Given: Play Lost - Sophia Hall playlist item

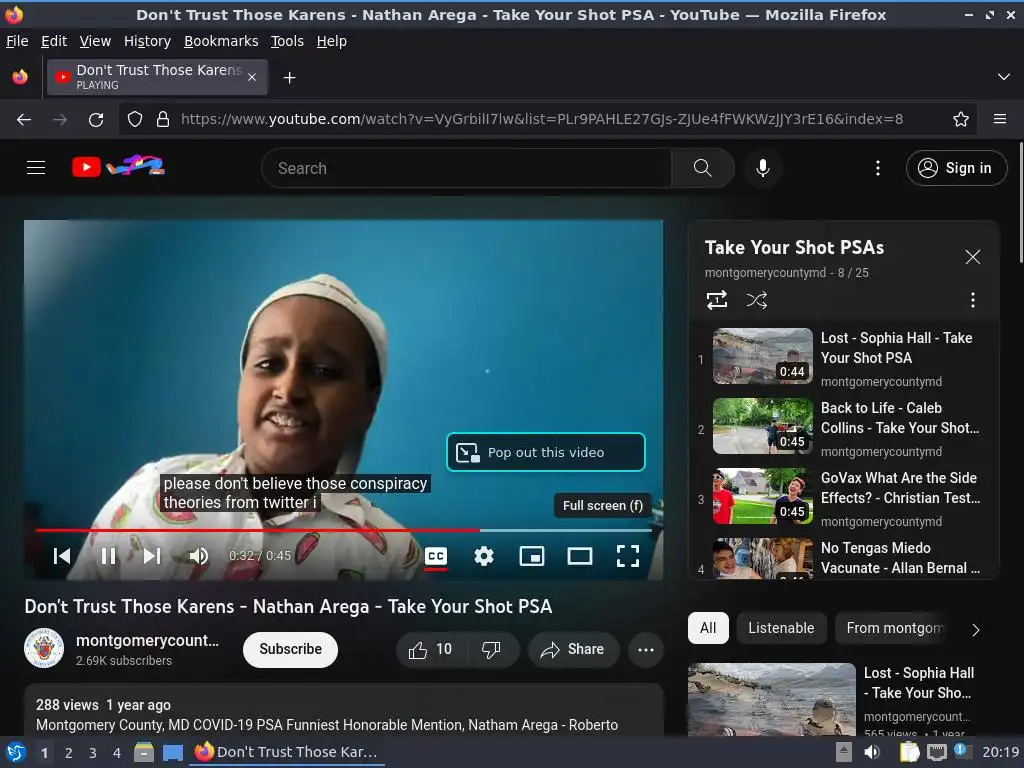Looking at the screenshot, I should [x=842, y=359].
